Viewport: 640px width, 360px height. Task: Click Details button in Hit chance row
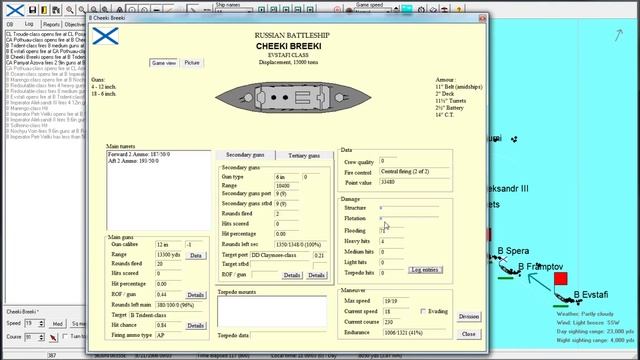point(196,326)
